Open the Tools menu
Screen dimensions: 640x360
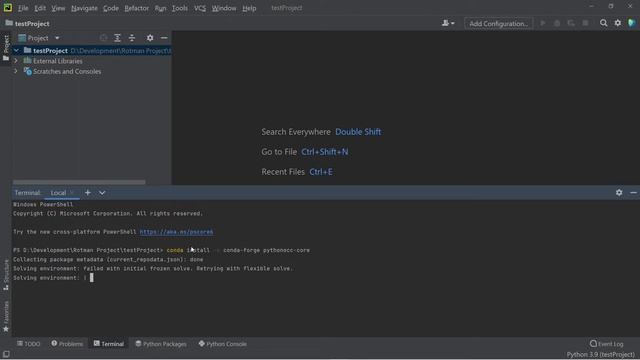tap(180, 8)
